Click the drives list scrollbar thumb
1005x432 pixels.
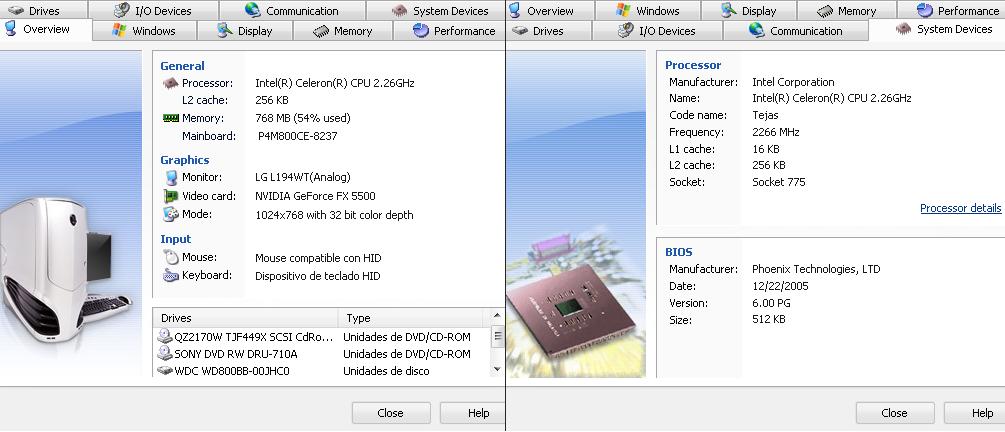tap(497, 336)
